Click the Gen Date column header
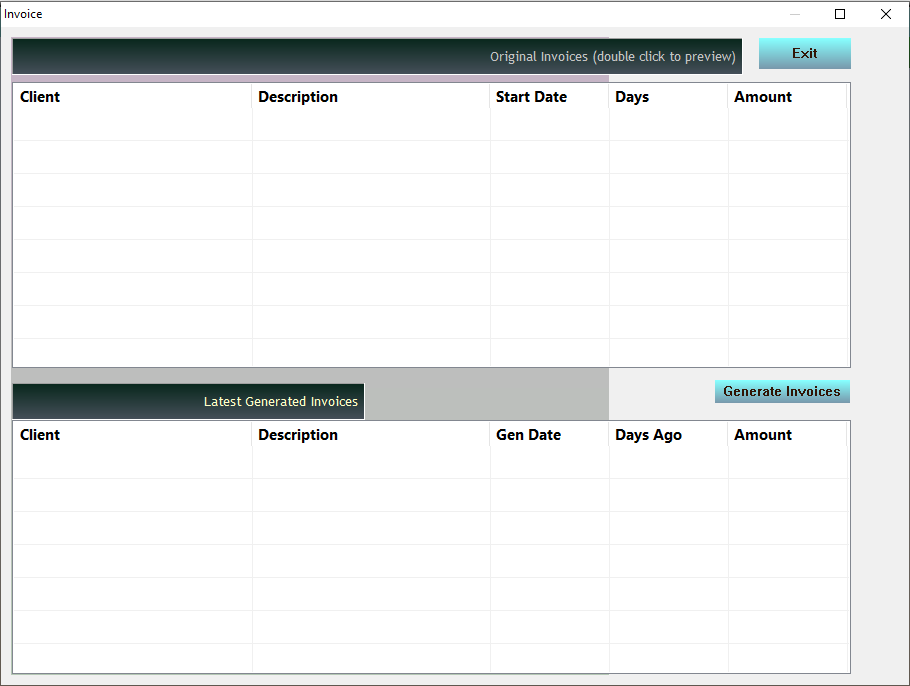Image resolution: width=910 pixels, height=686 pixels. [x=529, y=435]
